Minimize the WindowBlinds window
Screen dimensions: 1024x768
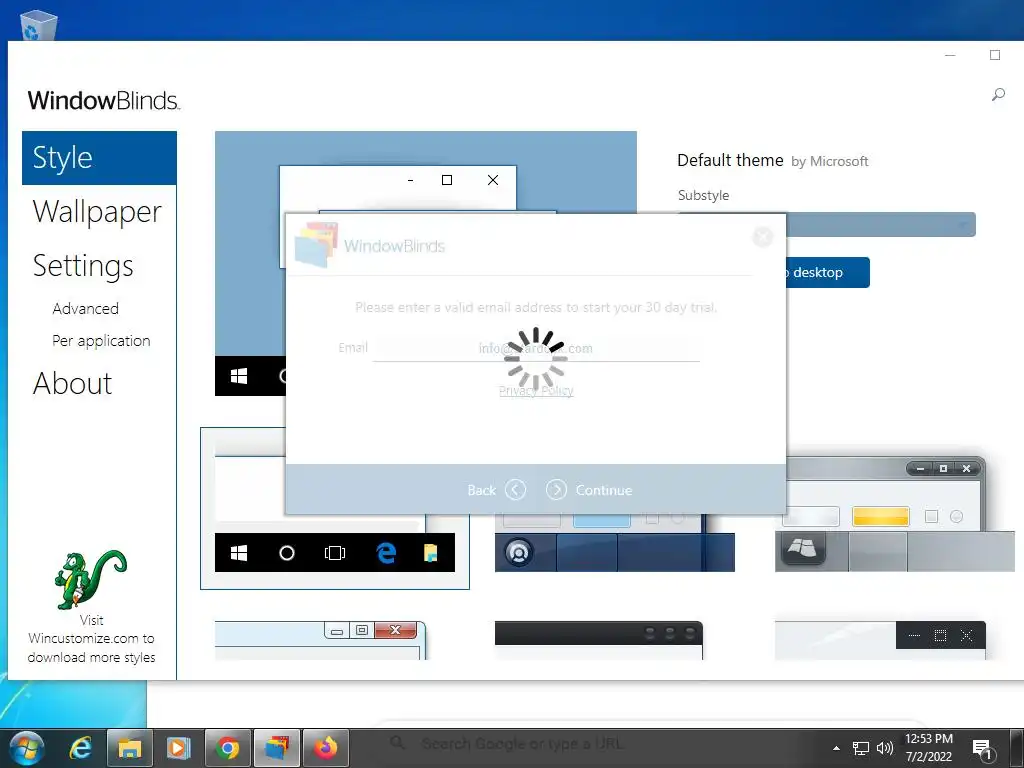click(x=950, y=56)
